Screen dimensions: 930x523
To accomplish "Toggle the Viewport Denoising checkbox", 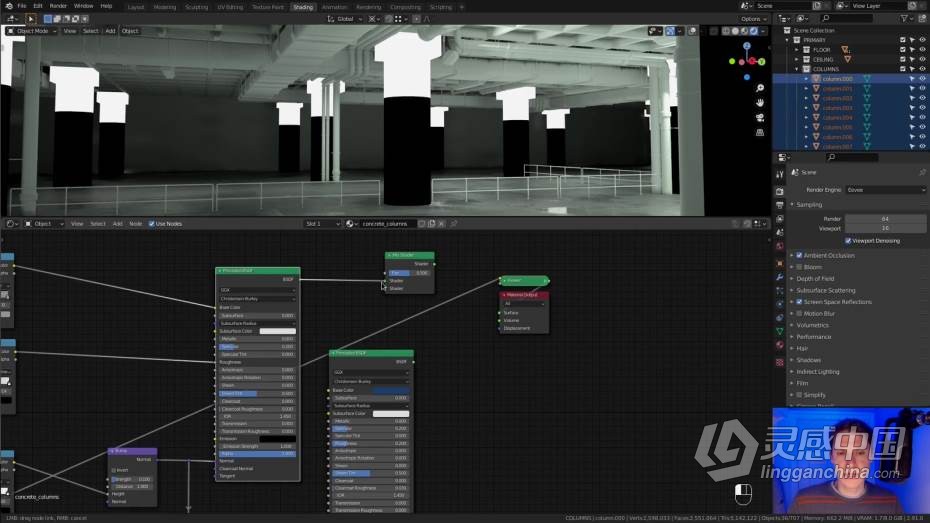I will point(848,241).
